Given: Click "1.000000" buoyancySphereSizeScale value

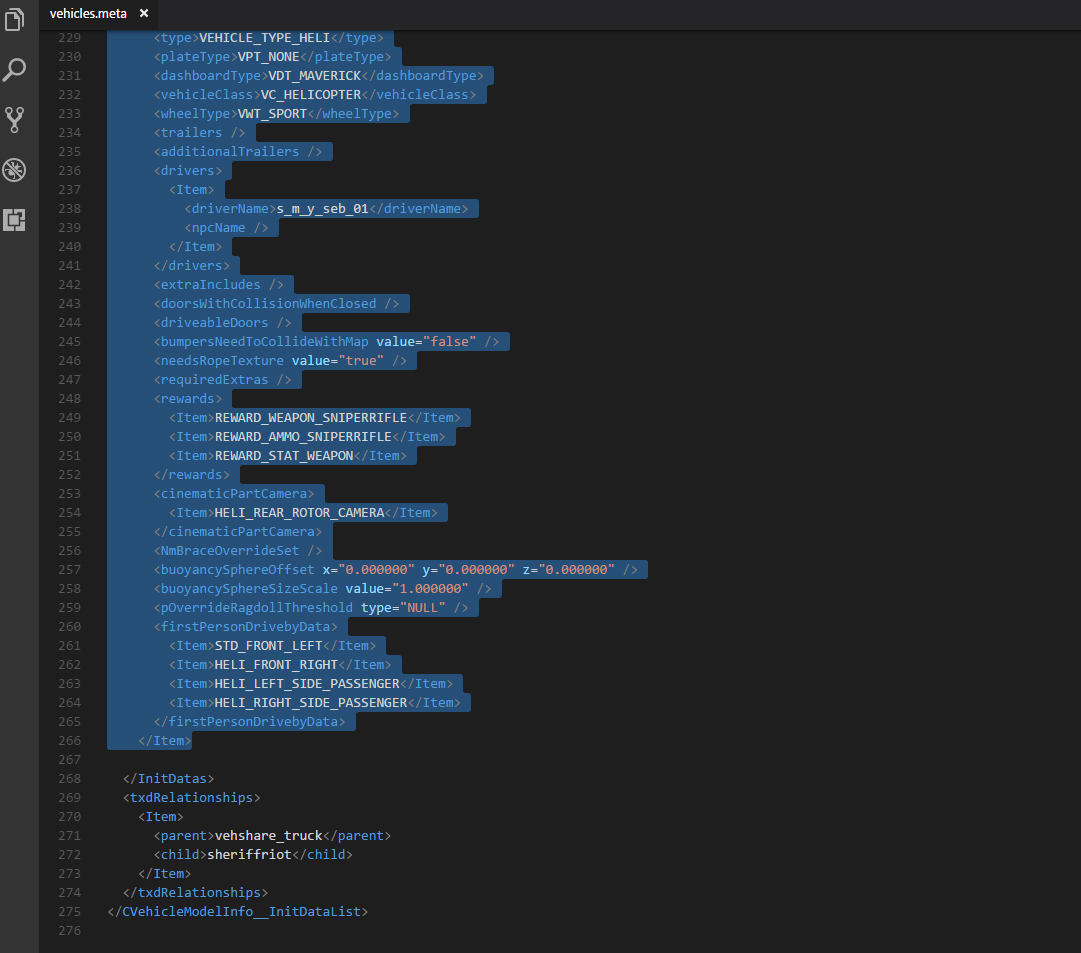Looking at the screenshot, I should tap(430, 589).
